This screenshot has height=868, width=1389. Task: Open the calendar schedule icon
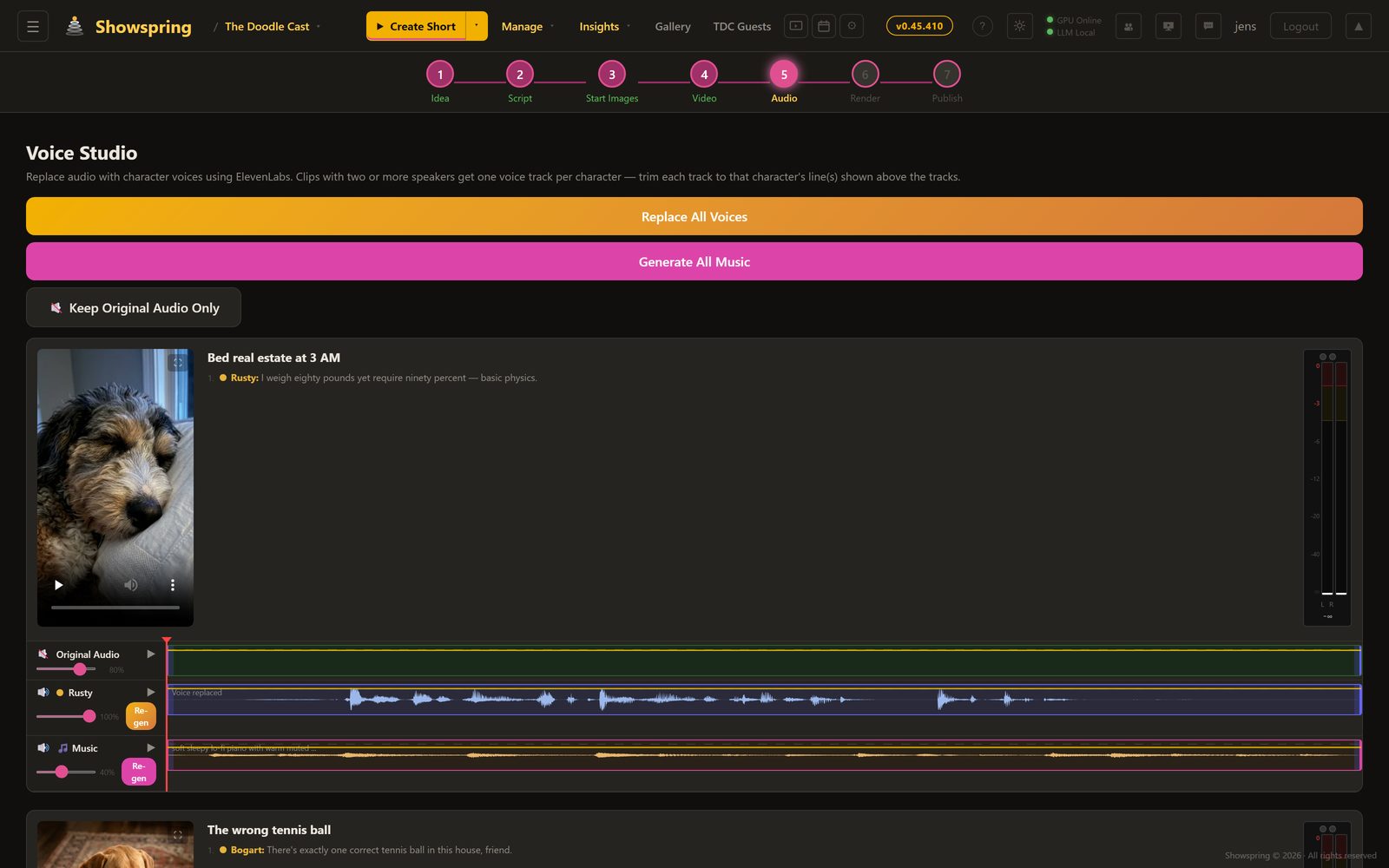(x=824, y=26)
